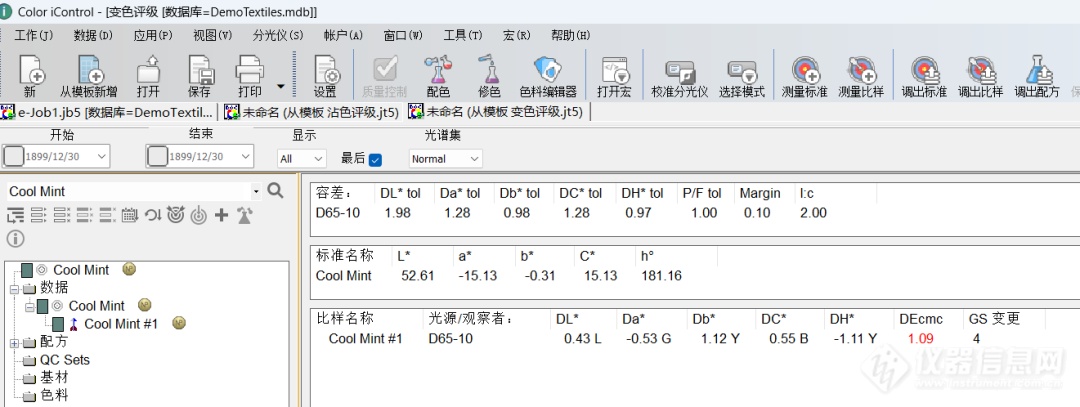Click the power-target icon in tree toolbar
The height and width of the screenshot is (407, 1080).
click(198, 216)
